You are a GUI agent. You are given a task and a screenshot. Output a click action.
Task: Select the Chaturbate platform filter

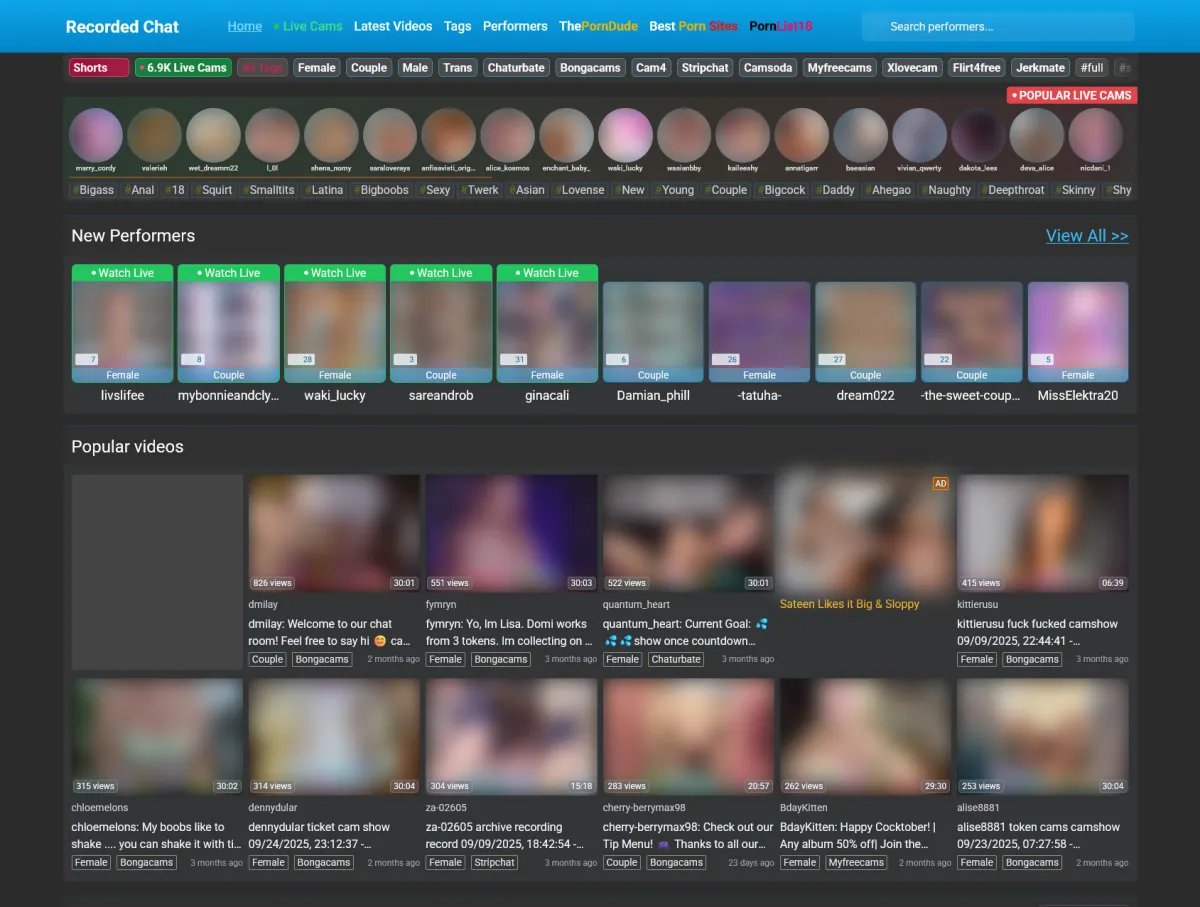coord(516,68)
